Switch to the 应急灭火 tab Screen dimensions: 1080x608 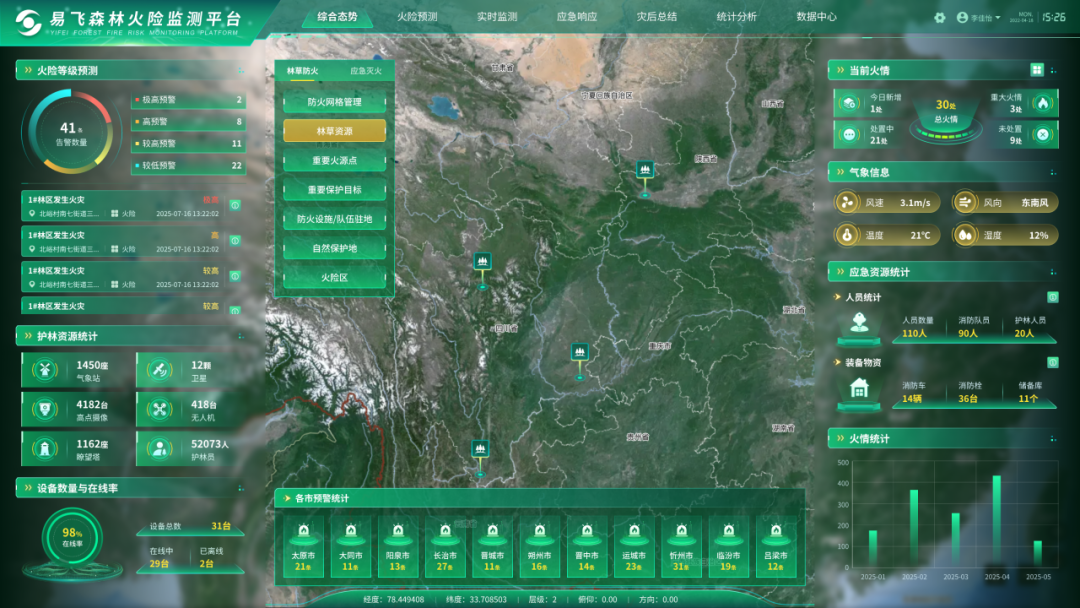coord(365,71)
